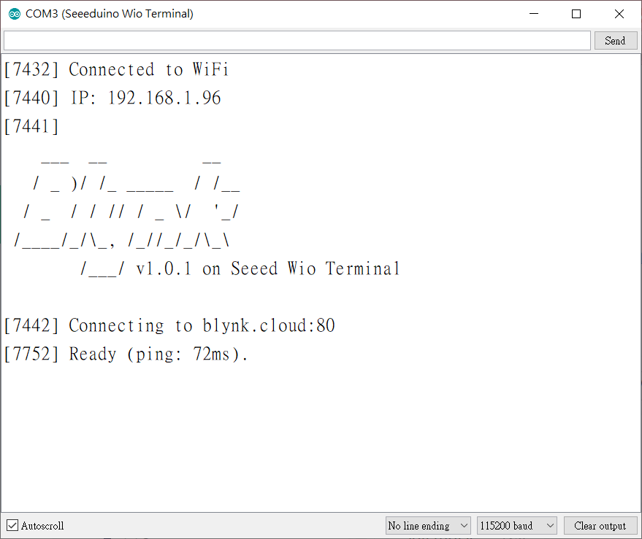Viewport: 642px width, 539px height.
Task: Toggle the Autoscroll checkbox
Action: (x=12, y=525)
